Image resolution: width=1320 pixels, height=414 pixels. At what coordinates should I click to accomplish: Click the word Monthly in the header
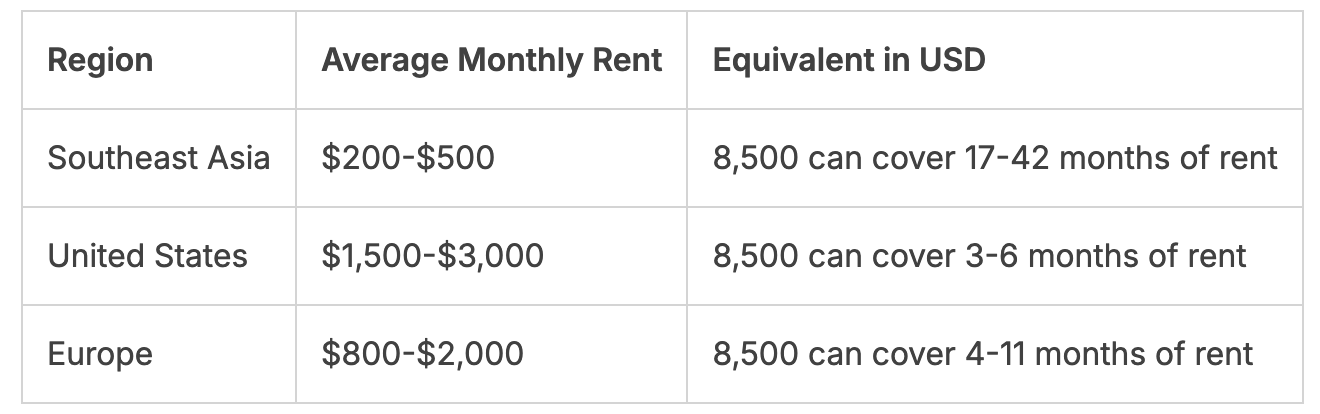(x=518, y=60)
